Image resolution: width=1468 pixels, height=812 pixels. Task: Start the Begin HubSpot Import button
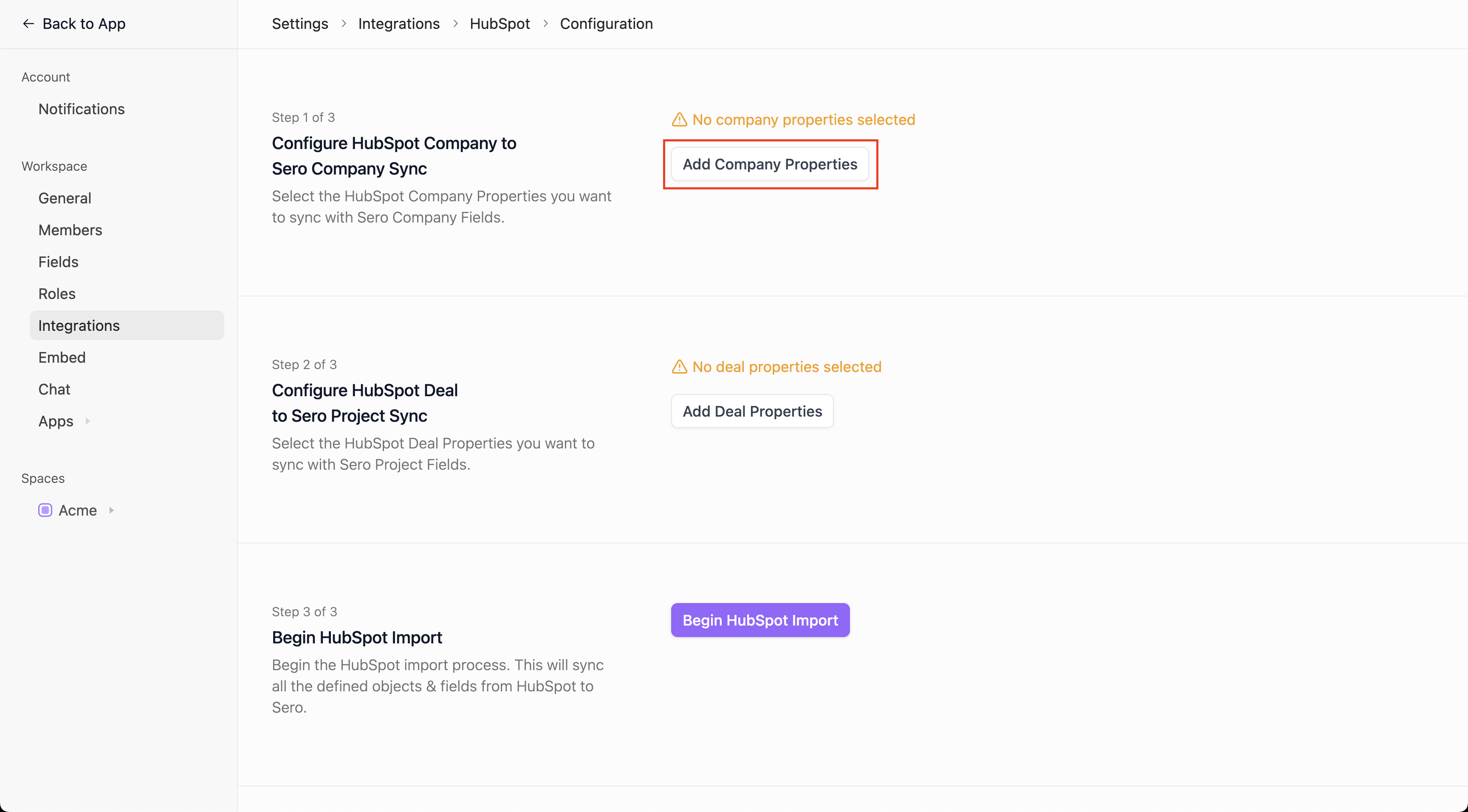759,620
